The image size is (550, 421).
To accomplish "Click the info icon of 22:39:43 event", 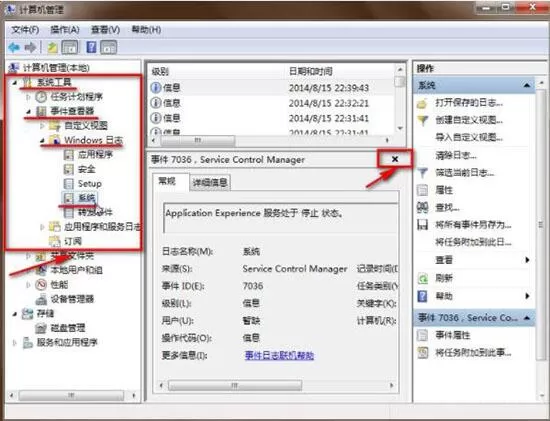I will coord(155,87).
